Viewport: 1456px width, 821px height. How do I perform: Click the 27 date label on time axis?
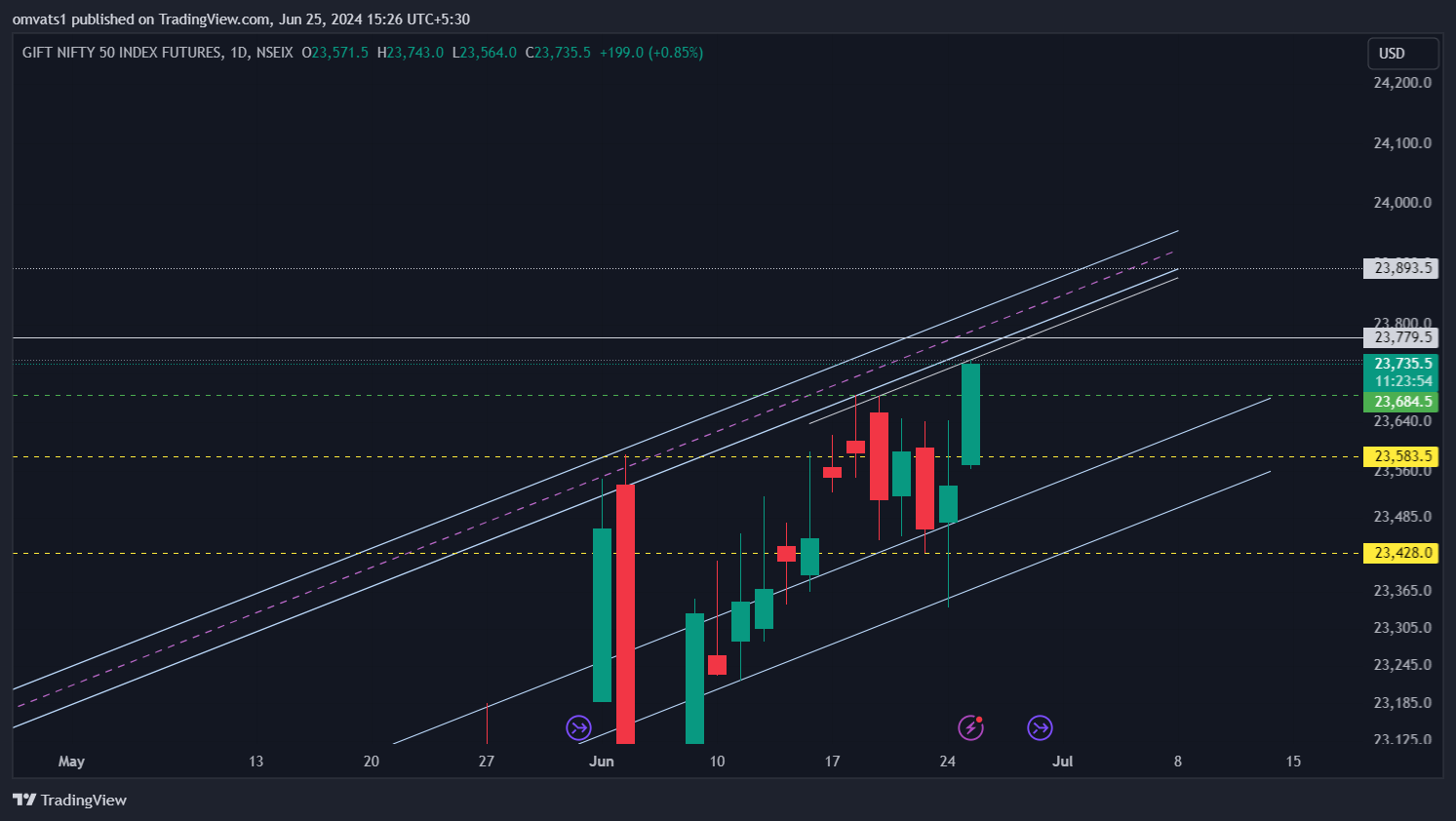pos(486,762)
